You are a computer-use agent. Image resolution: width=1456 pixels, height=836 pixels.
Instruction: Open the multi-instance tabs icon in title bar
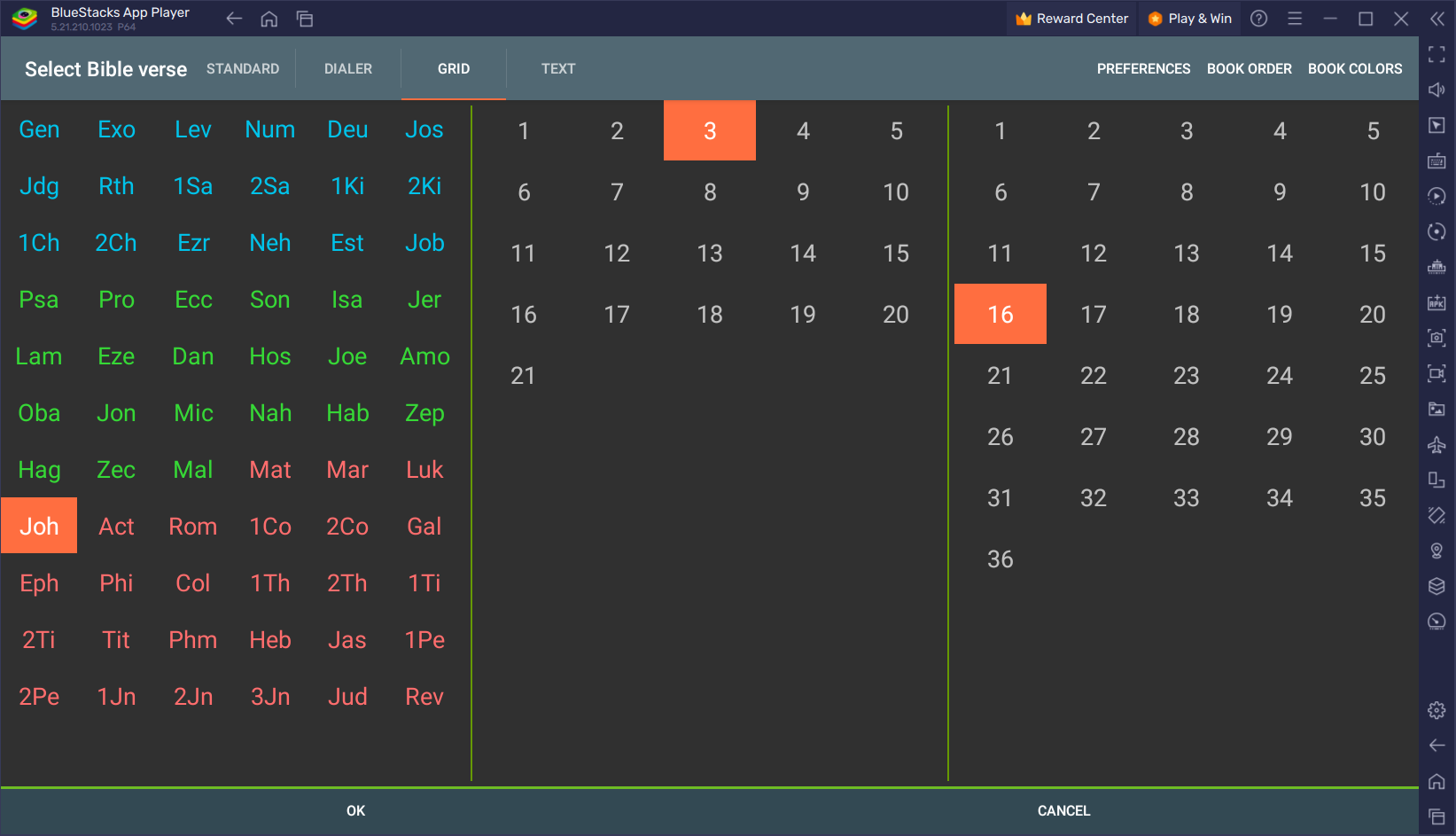pyautogui.click(x=305, y=19)
